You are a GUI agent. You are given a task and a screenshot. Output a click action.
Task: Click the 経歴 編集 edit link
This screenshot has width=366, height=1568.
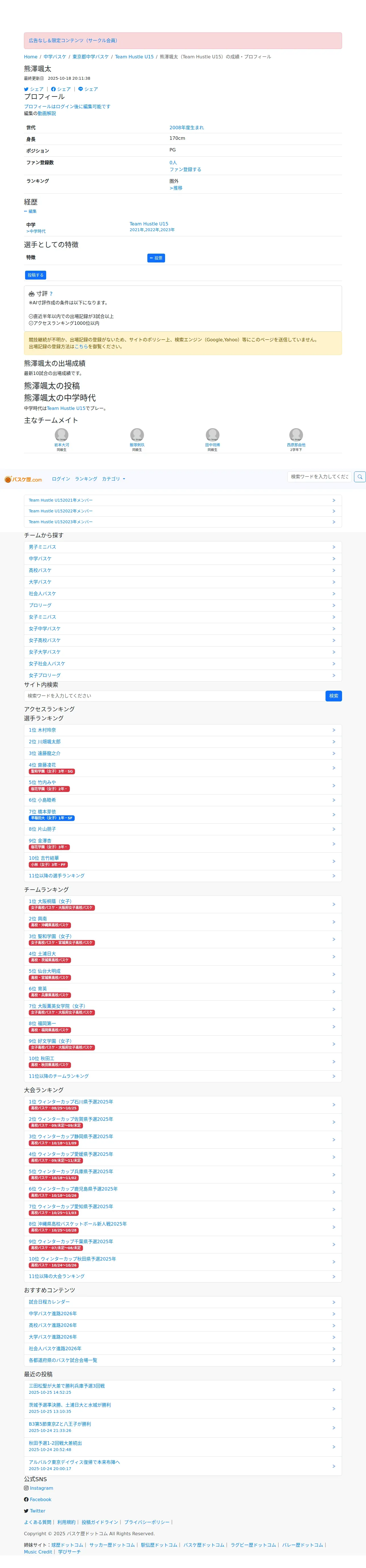30,211
